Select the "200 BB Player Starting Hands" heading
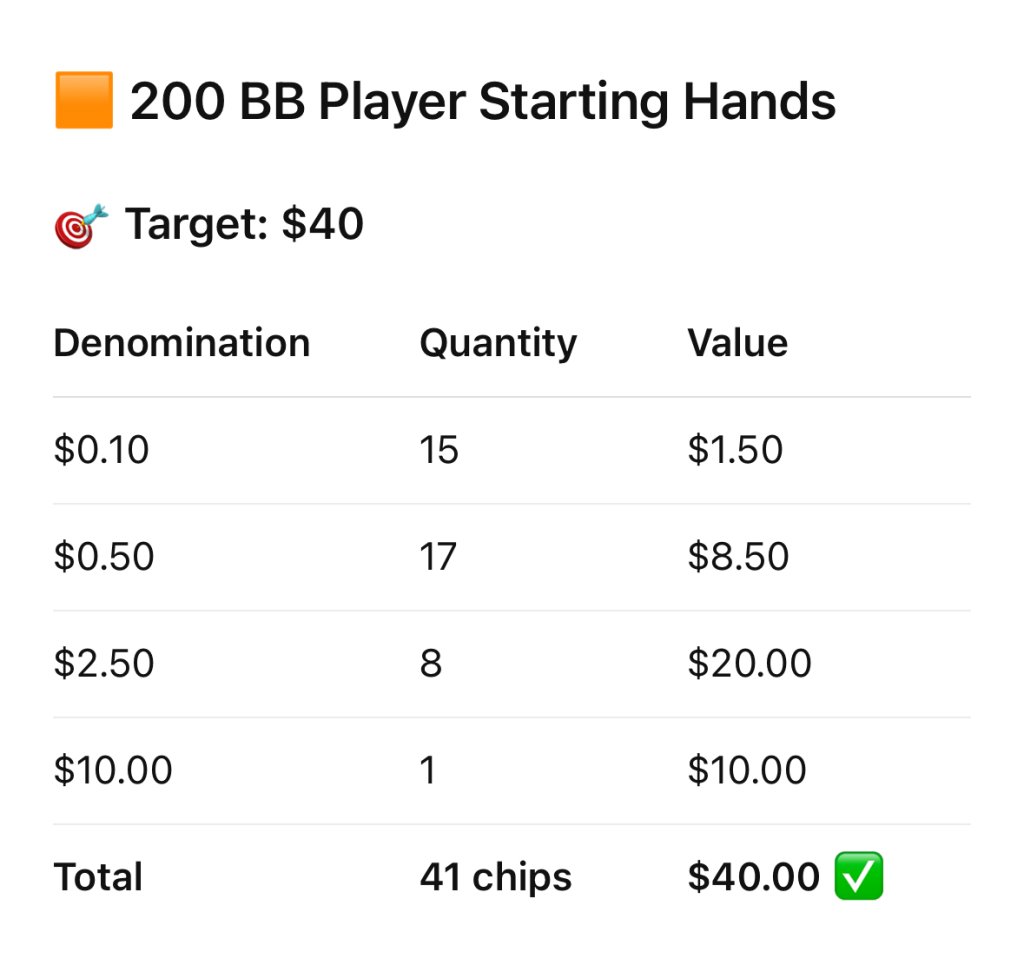This screenshot has height=965, width=1024. point(483,103)
